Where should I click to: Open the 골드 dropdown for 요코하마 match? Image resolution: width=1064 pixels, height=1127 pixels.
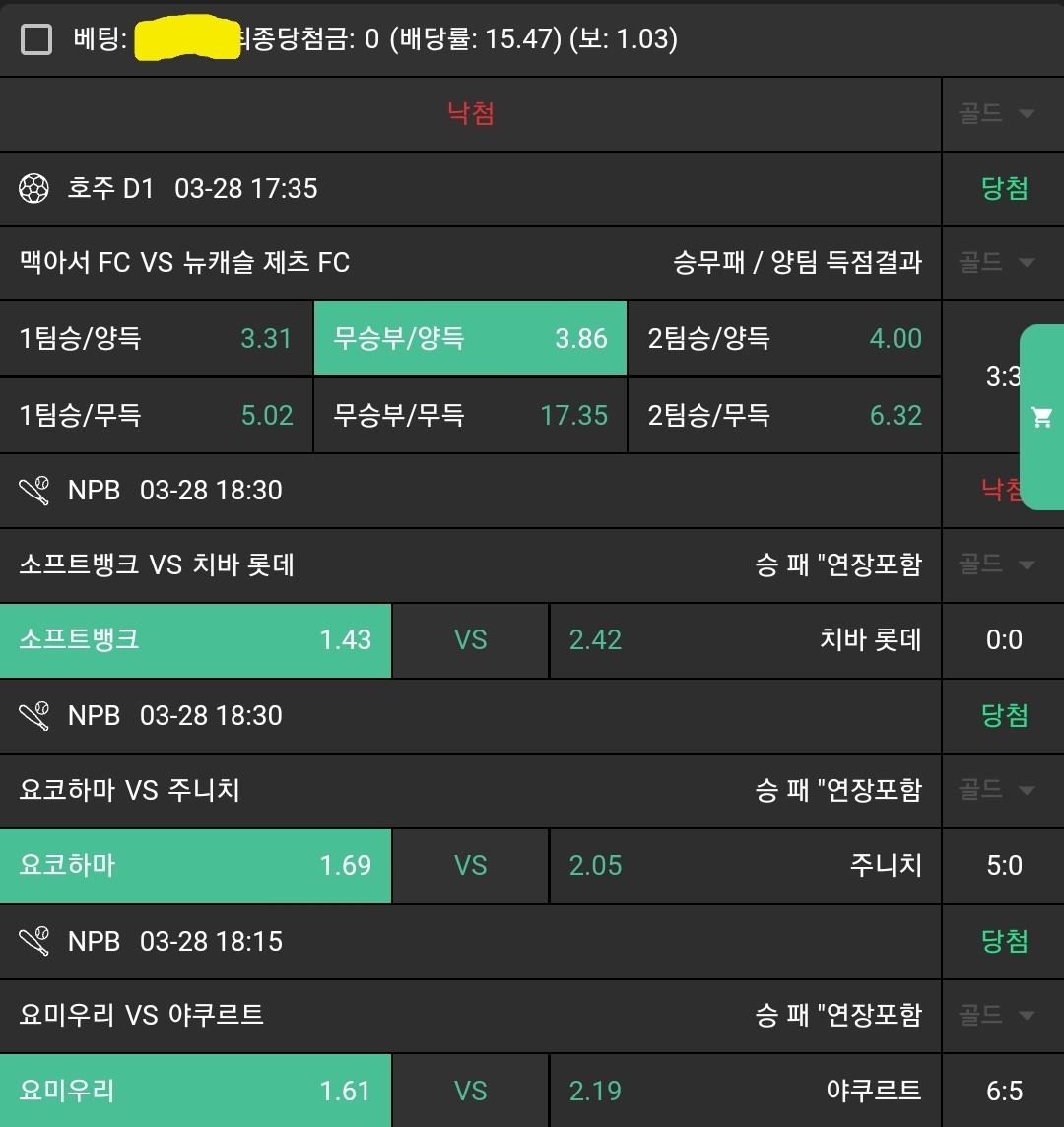(x=997, y=789)
